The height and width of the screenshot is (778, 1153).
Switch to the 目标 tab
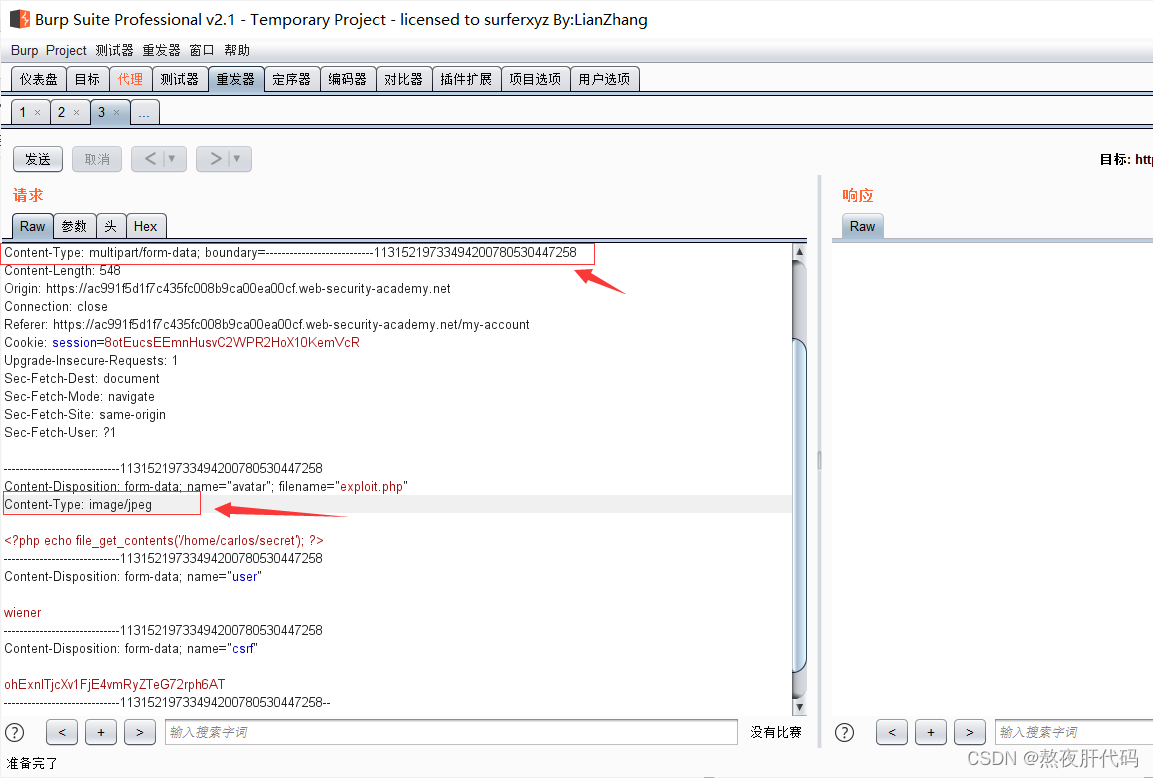tap(88, 79)
